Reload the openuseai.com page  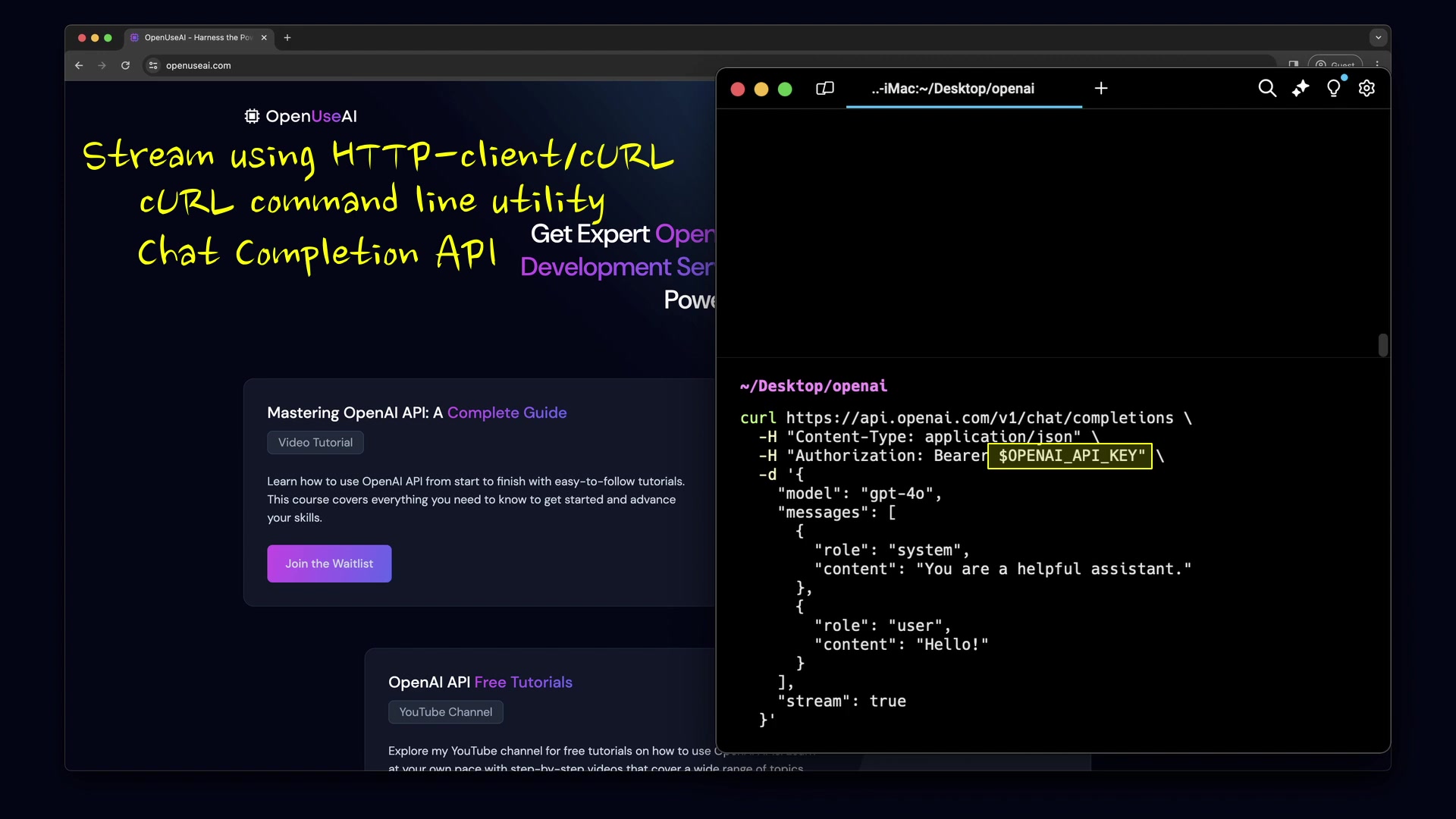(x=126, y=65)
